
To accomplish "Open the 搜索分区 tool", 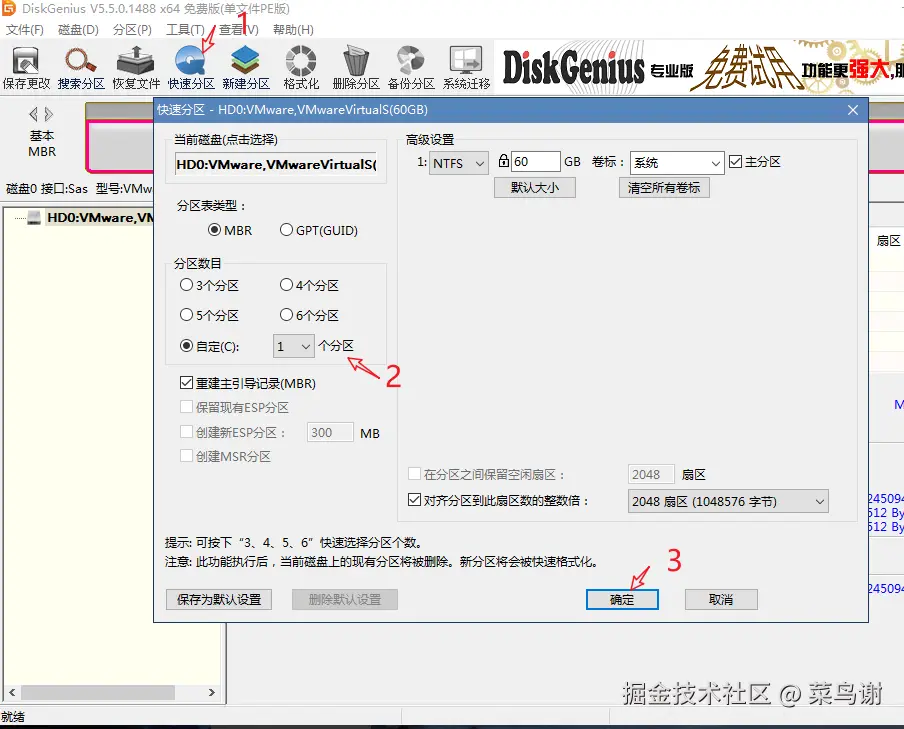I will tap(81, 67).
